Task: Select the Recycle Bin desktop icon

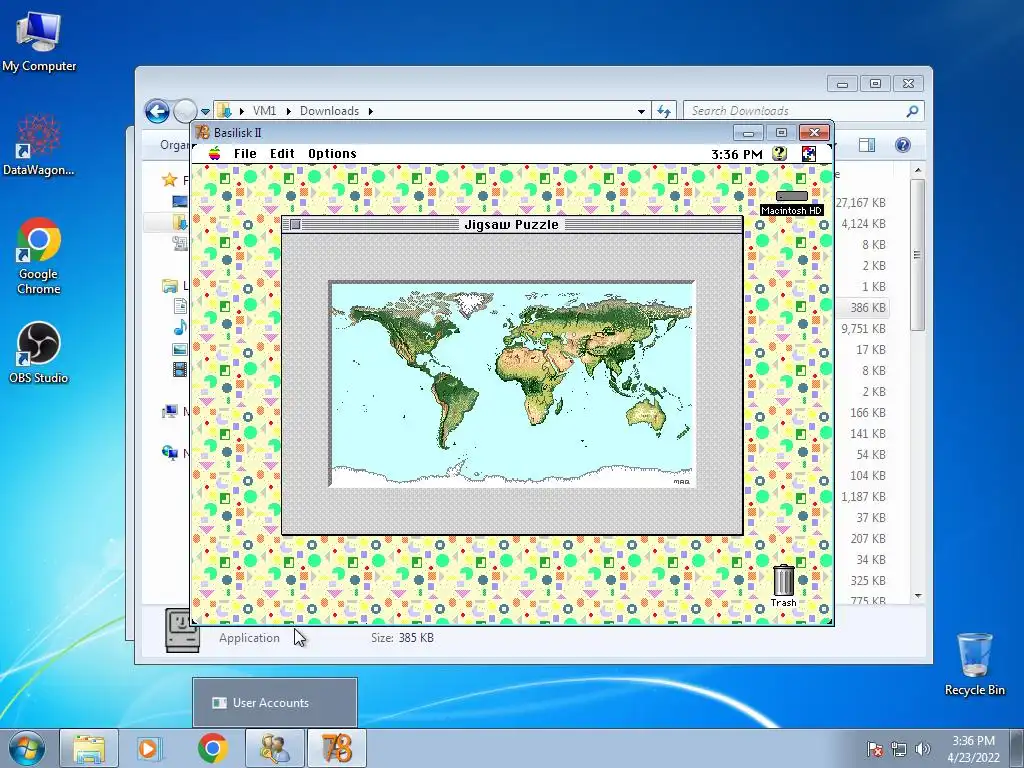Action: pos(974,664)
